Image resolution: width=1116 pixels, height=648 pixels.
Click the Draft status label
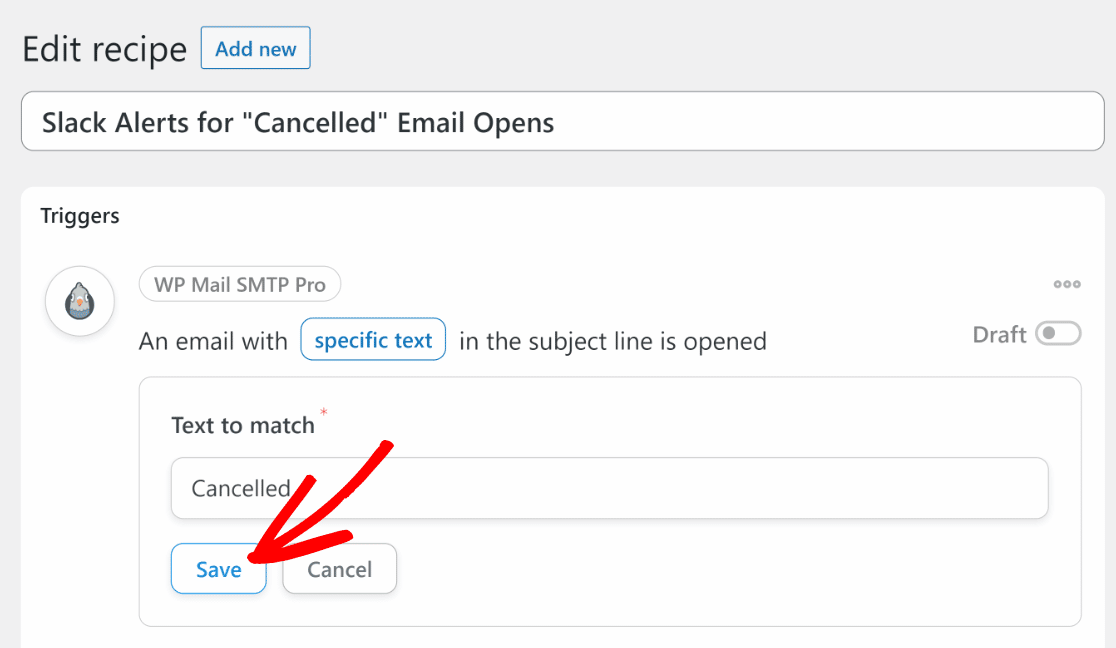(x=999, y=334)
